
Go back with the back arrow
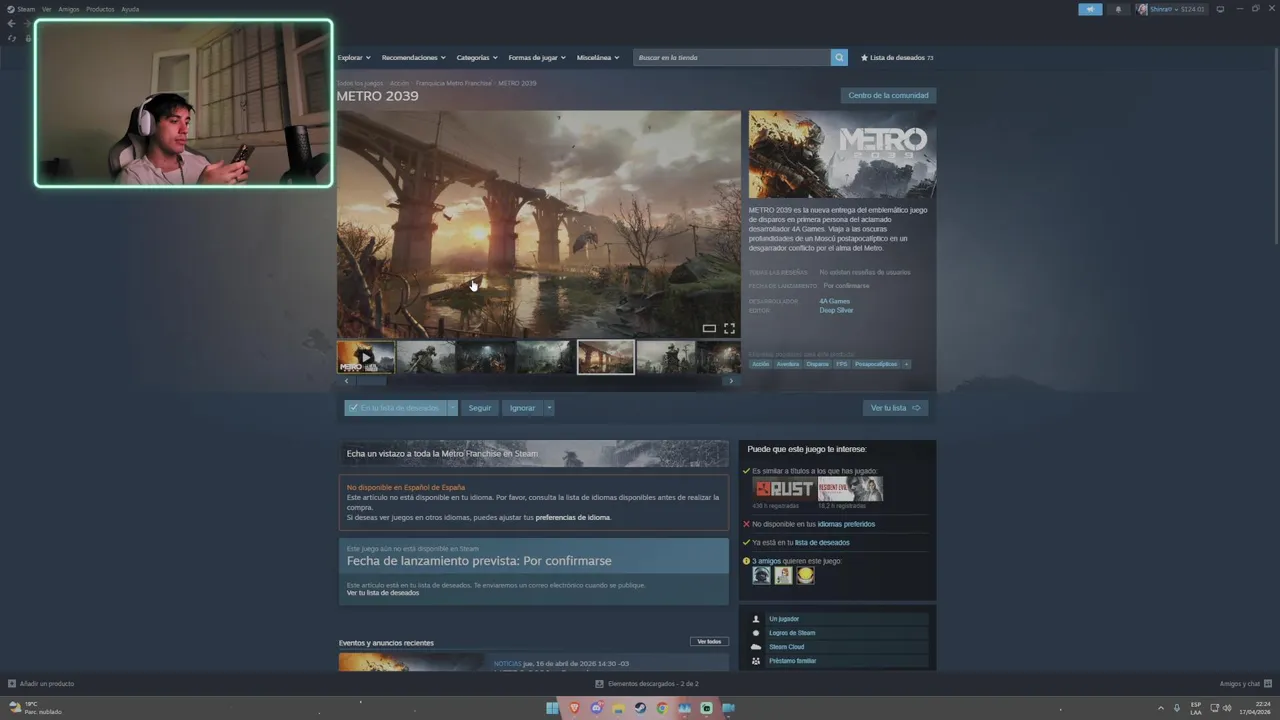pos(11,23)
